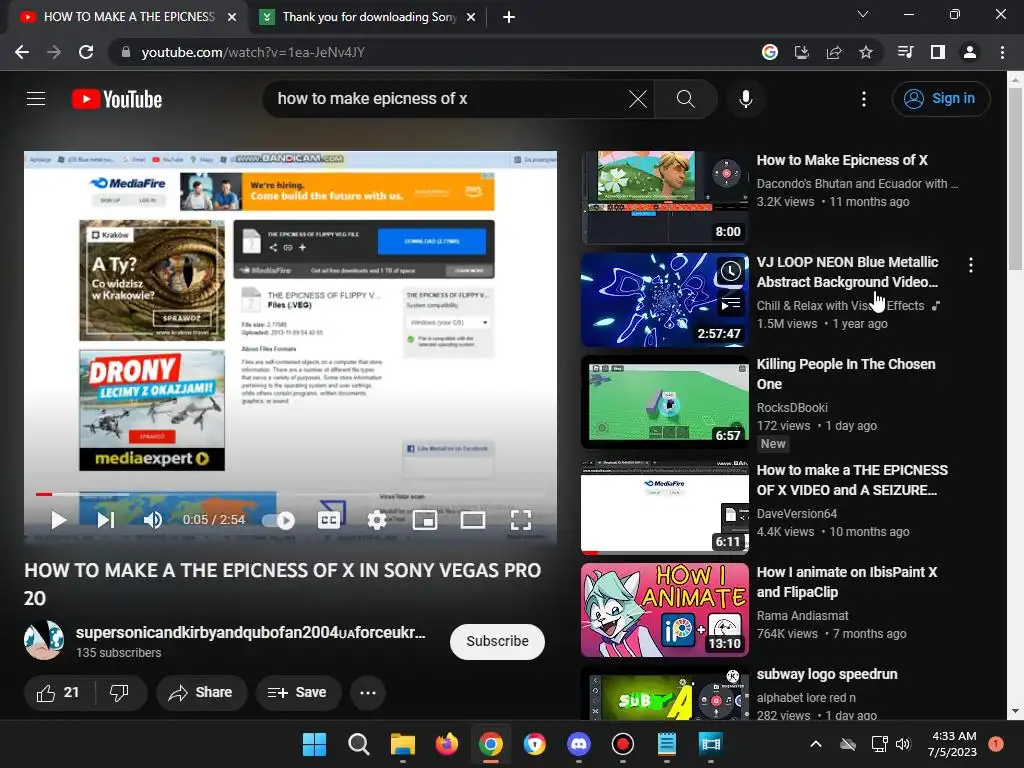This screenshot has height=768, width=1024.
Task: Toggle the Chrome side panel
Action: [938, 52]
